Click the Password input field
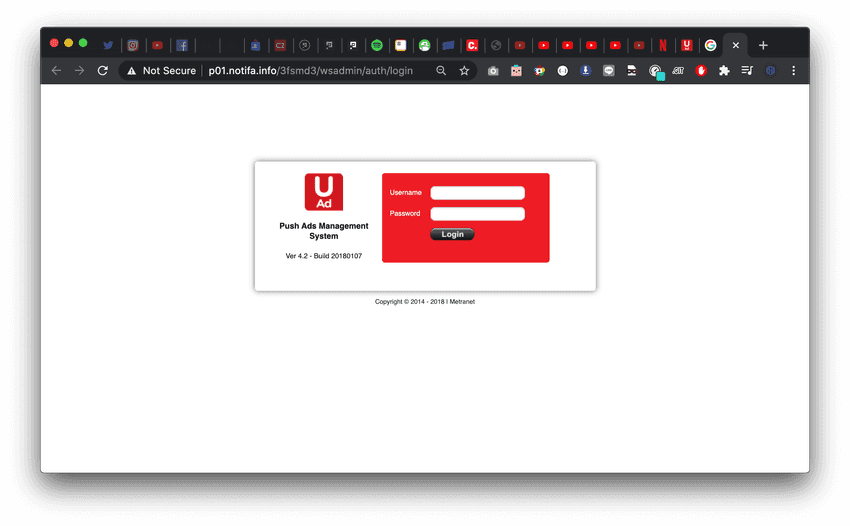The width and height of the screenshot is (850, 526). (x=477, y=213)
